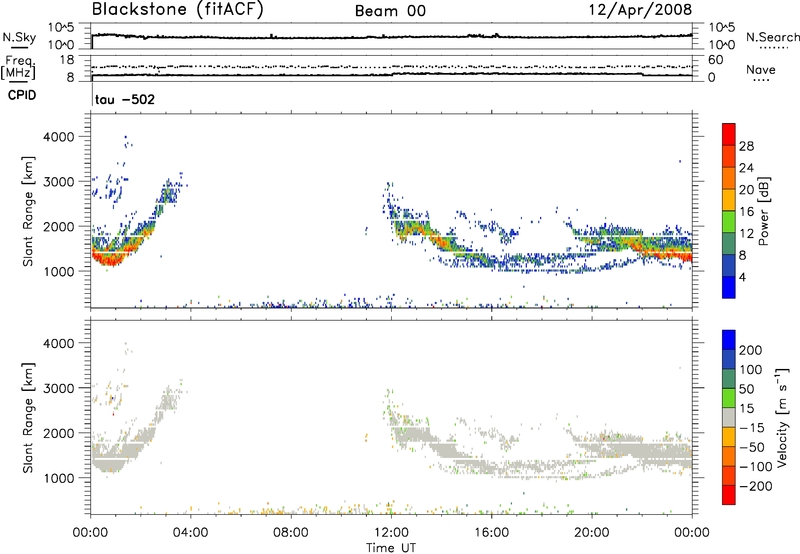Click the red bottom of velocity color bar

pyautogui.click(x=729, y=495)
